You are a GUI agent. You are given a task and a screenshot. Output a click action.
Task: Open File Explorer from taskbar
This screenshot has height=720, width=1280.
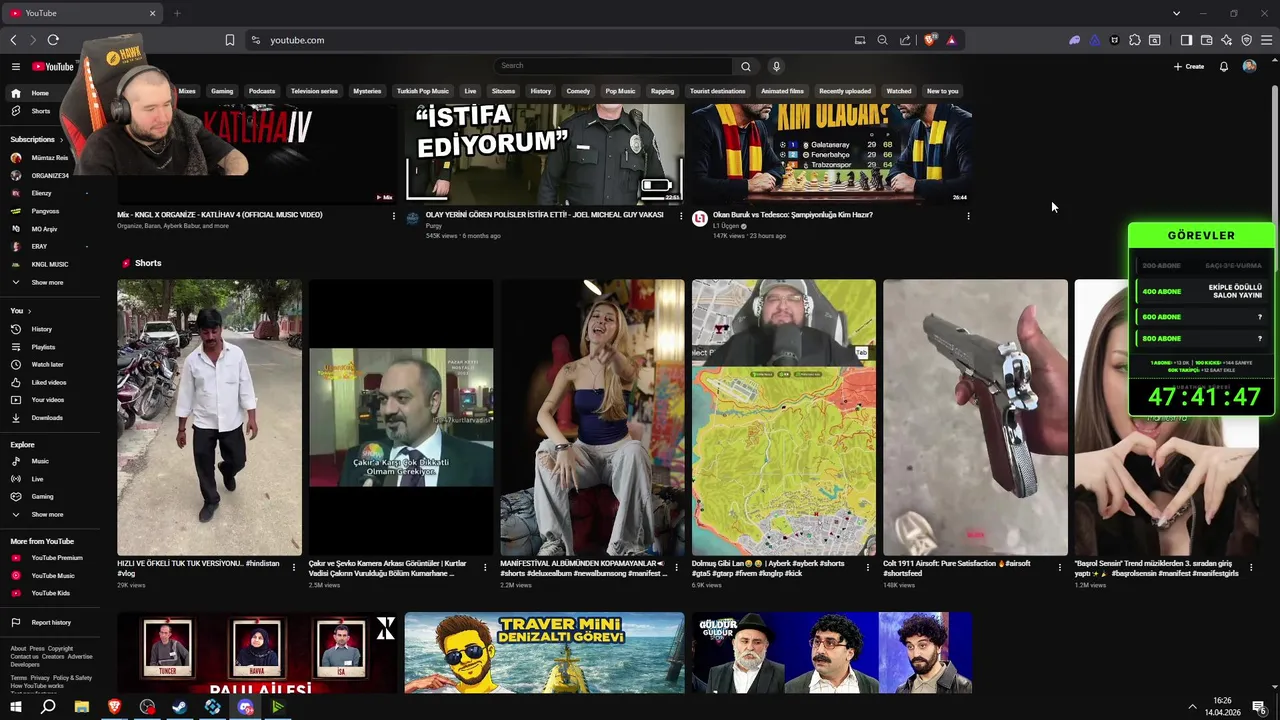(x=82, y=707)
